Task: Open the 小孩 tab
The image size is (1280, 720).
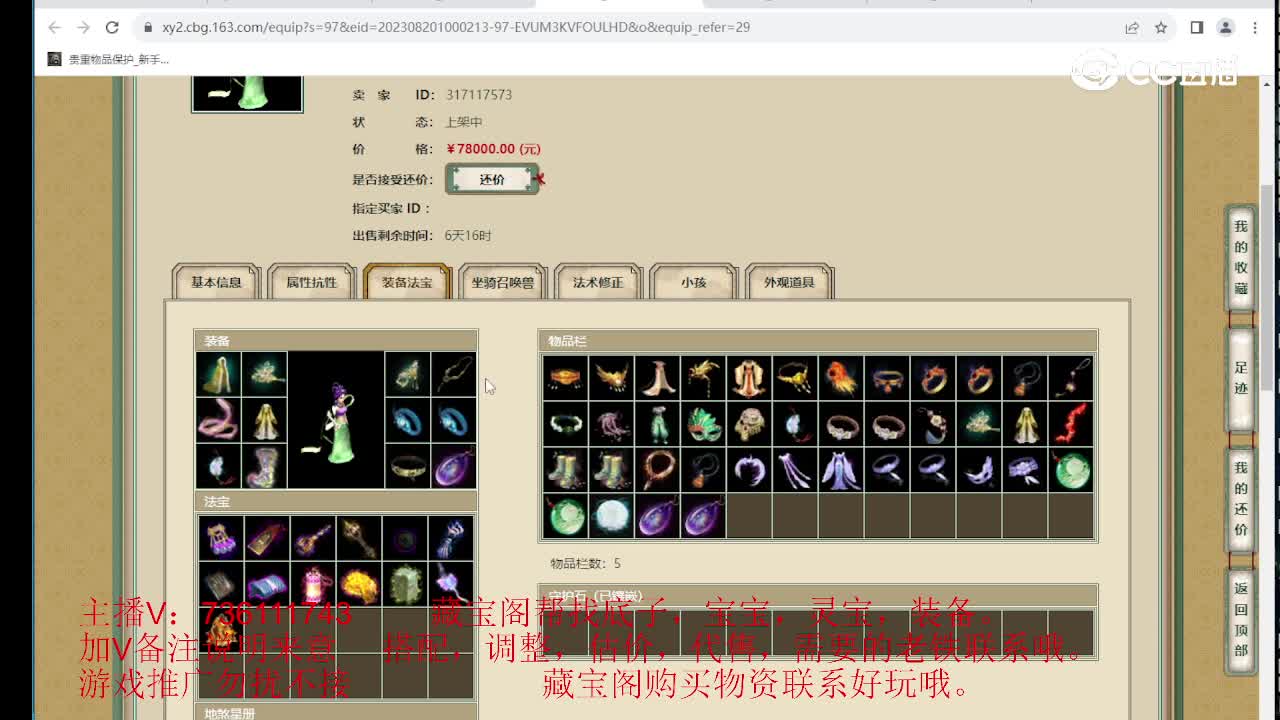Action: click(x=694, y=282)
